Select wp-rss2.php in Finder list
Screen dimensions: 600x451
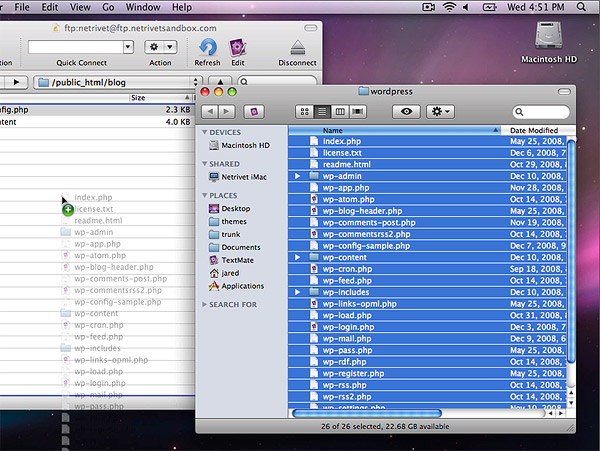[427, 396]
